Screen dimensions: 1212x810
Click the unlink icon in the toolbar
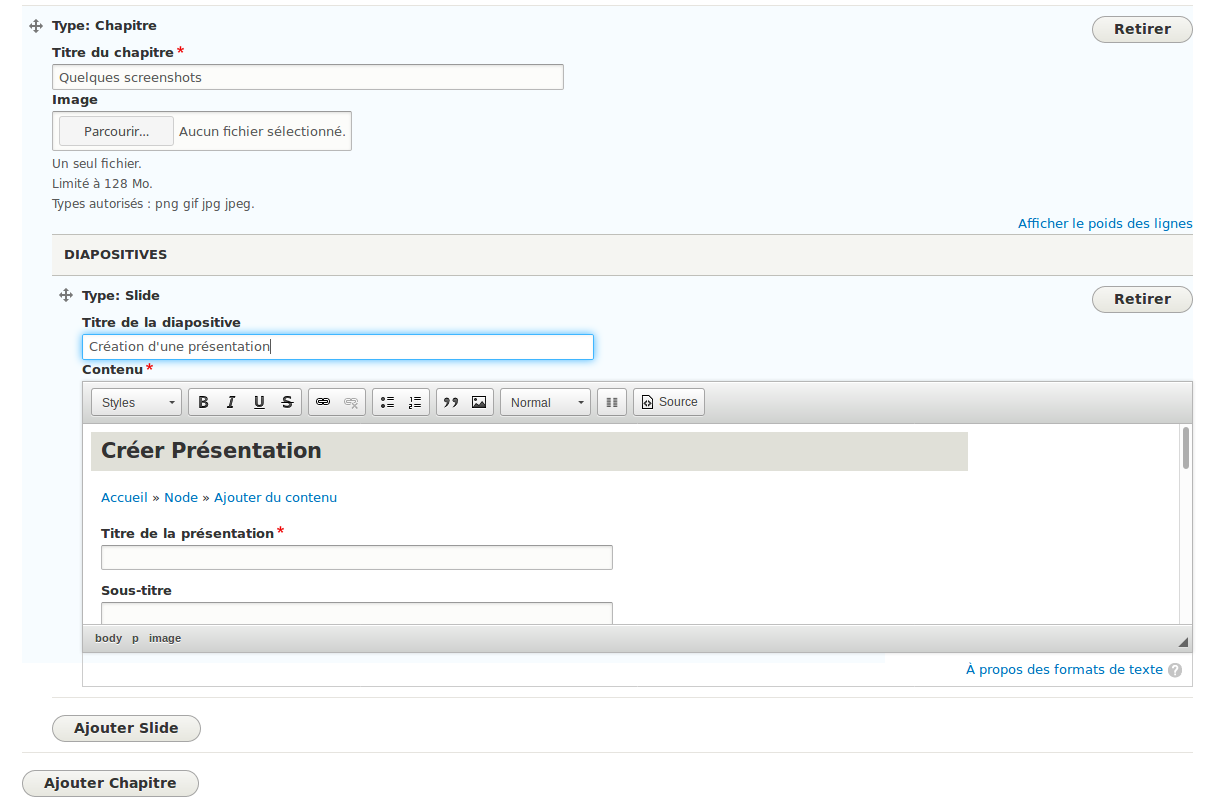351,402
